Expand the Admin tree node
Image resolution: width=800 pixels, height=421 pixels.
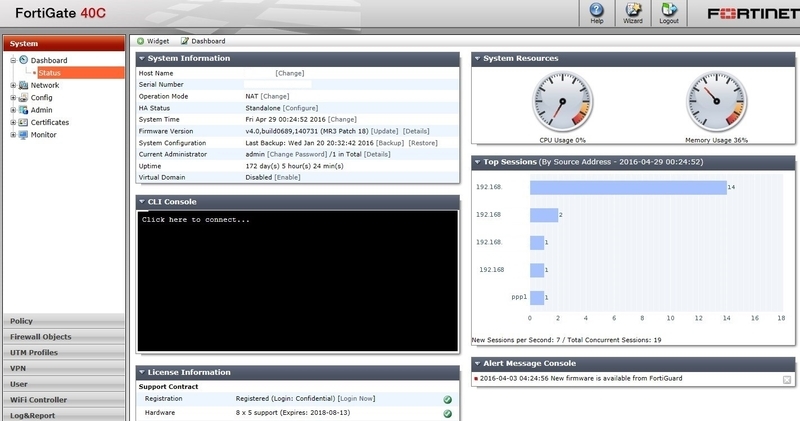coord(13,110)
